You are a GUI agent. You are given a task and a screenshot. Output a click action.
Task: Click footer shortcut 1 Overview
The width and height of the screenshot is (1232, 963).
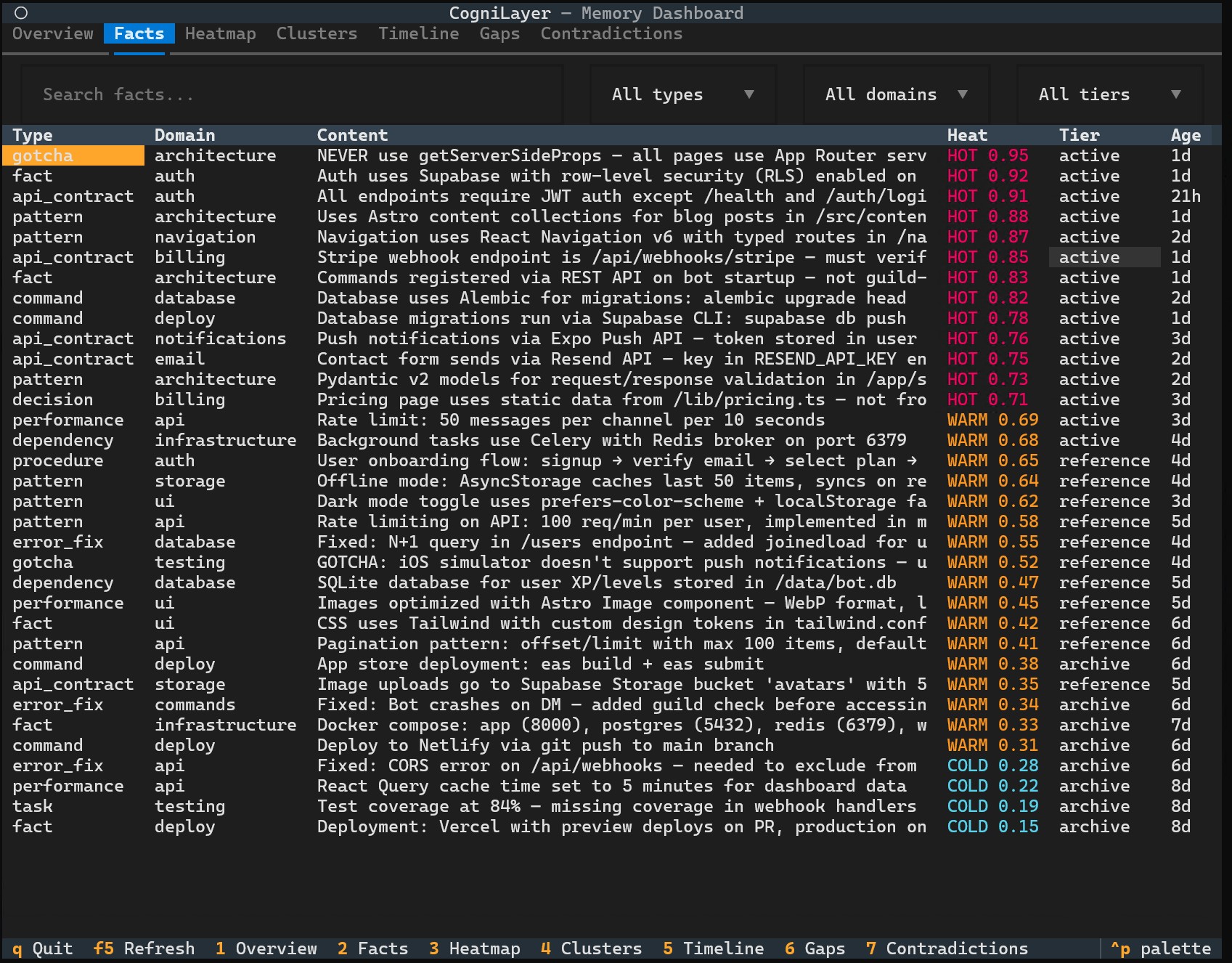tap(266, 948)
